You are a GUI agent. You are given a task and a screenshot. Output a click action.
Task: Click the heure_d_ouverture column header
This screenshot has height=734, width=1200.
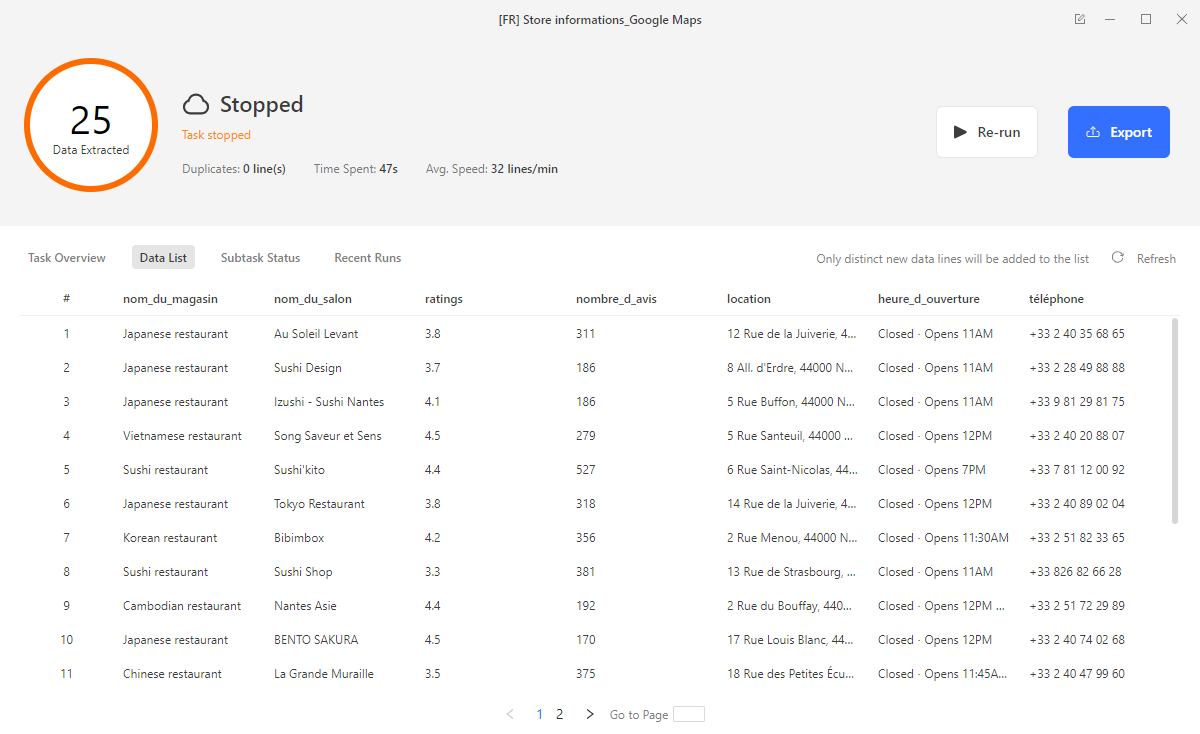929,299
